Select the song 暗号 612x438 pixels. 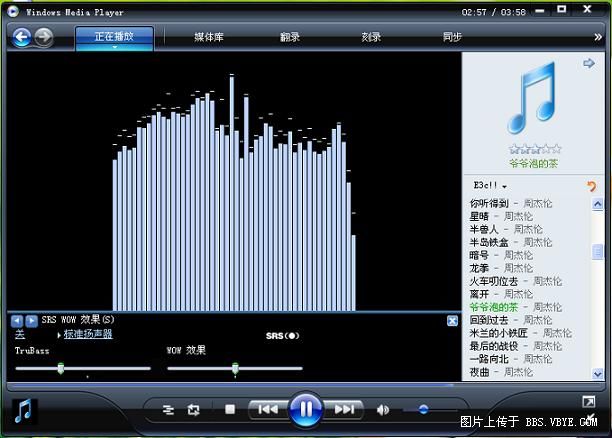[501, 255]
